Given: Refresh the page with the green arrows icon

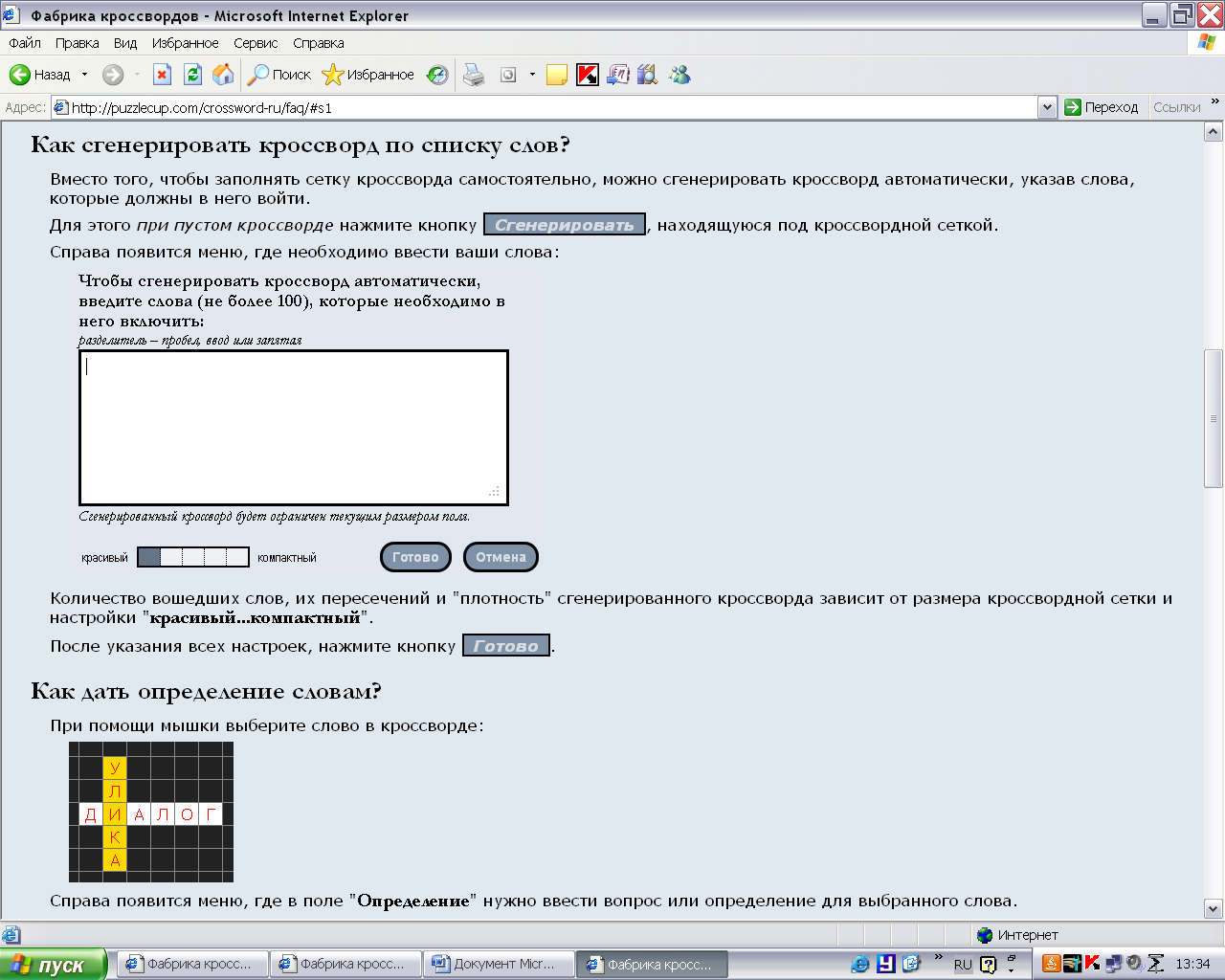Looking at the screenshot, I should (192, 75).
